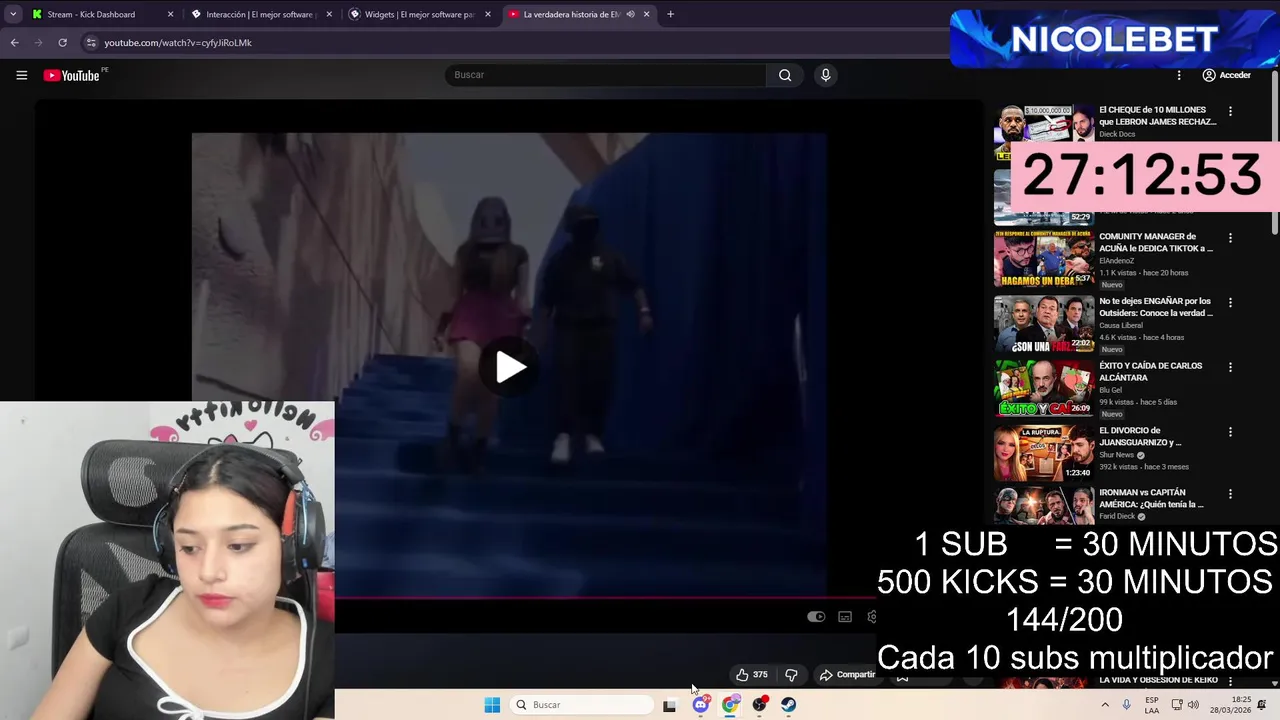Image resolution: width=1280 pixels, height=720 pixels.
Task: Open ESP LAA language switcher
Action: [1152, 705]
